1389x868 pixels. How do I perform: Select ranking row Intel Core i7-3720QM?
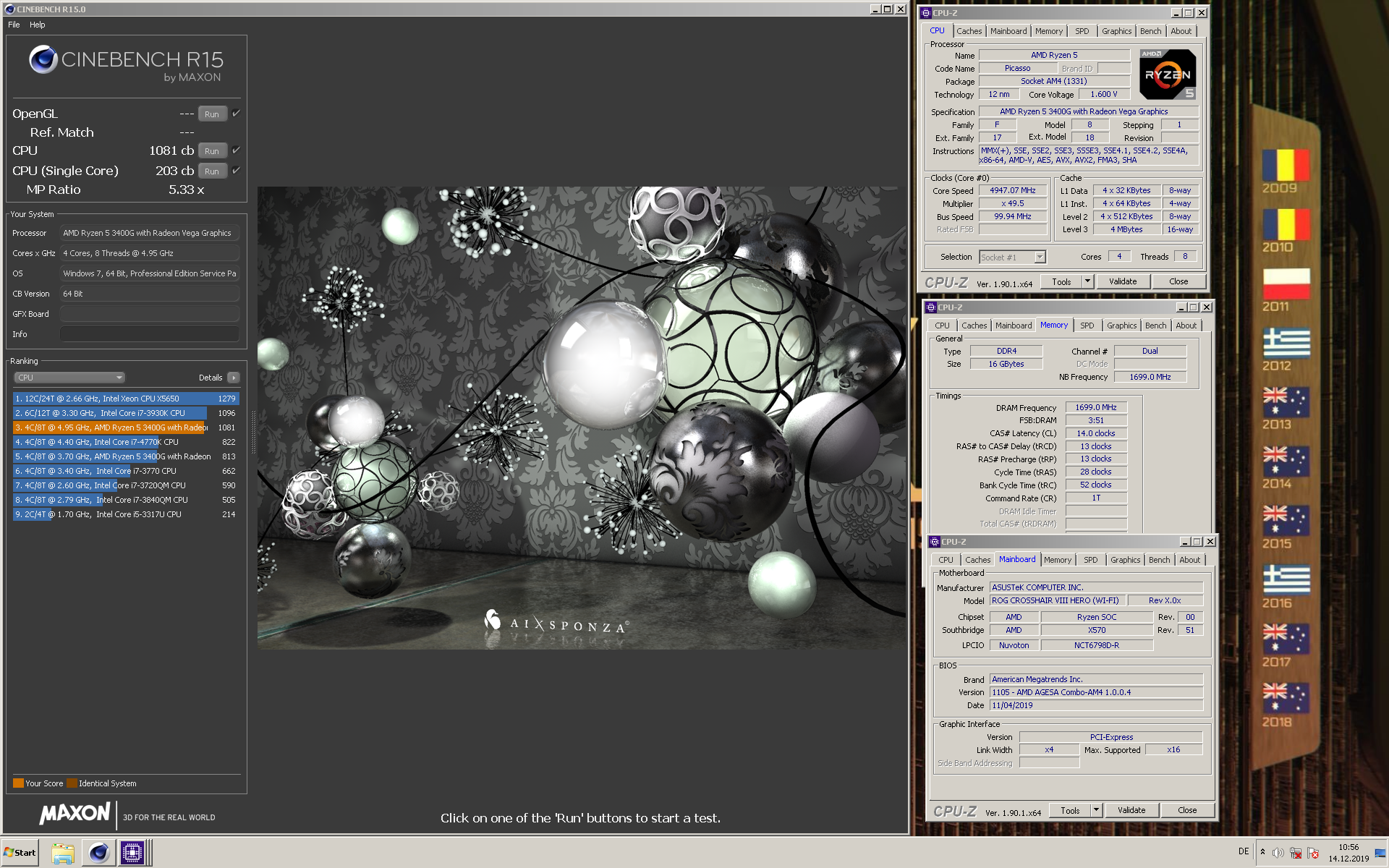pyautogui.click(x=126, y=485)
